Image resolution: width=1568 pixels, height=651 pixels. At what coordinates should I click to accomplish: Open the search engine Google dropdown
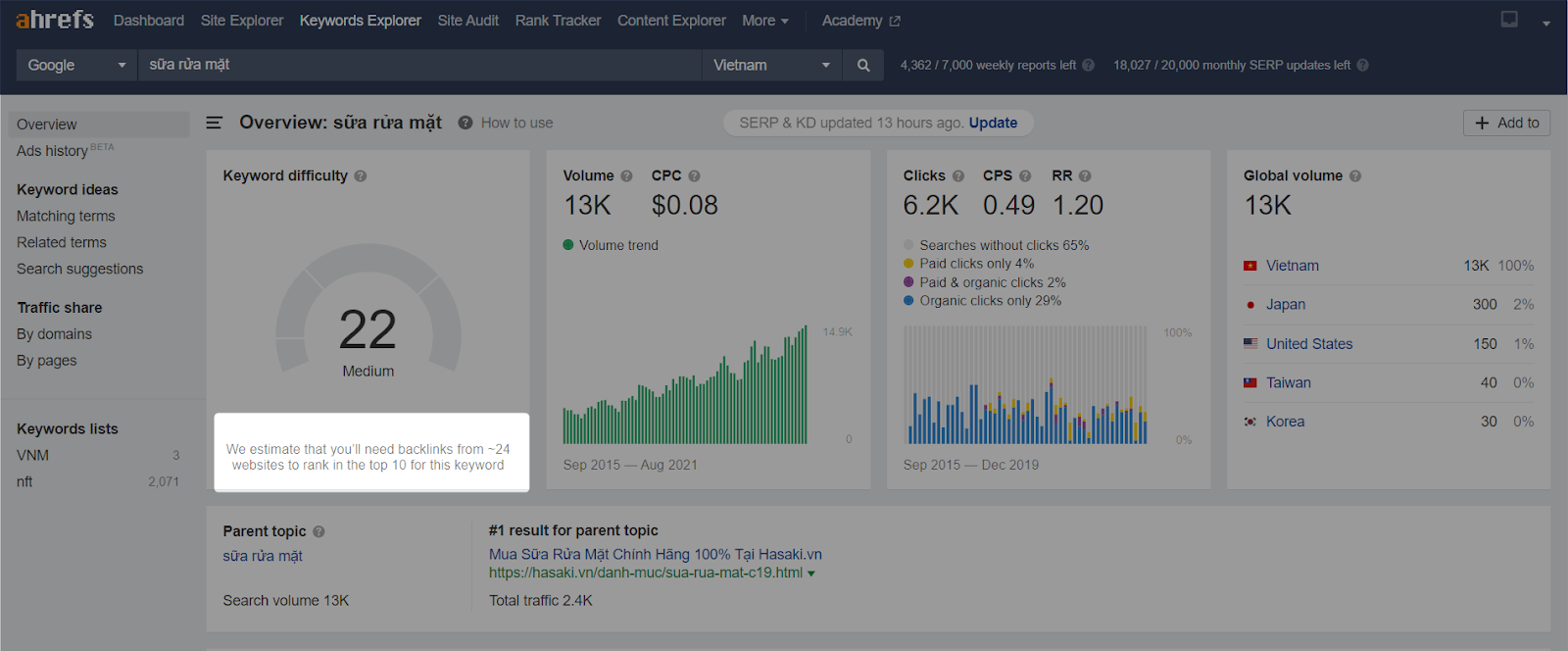pos(76,65)
